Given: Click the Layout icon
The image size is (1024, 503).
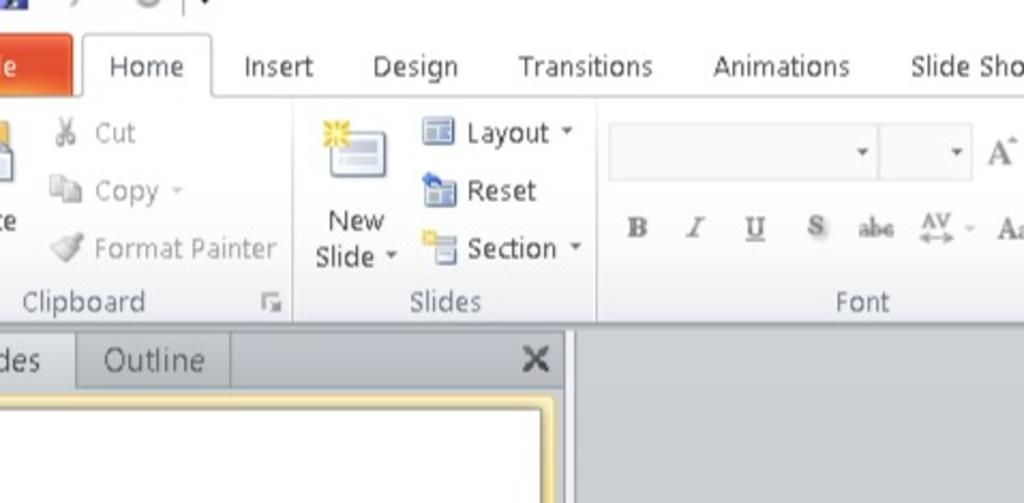Looking at the screenshot, I should [x=439, y=132].
